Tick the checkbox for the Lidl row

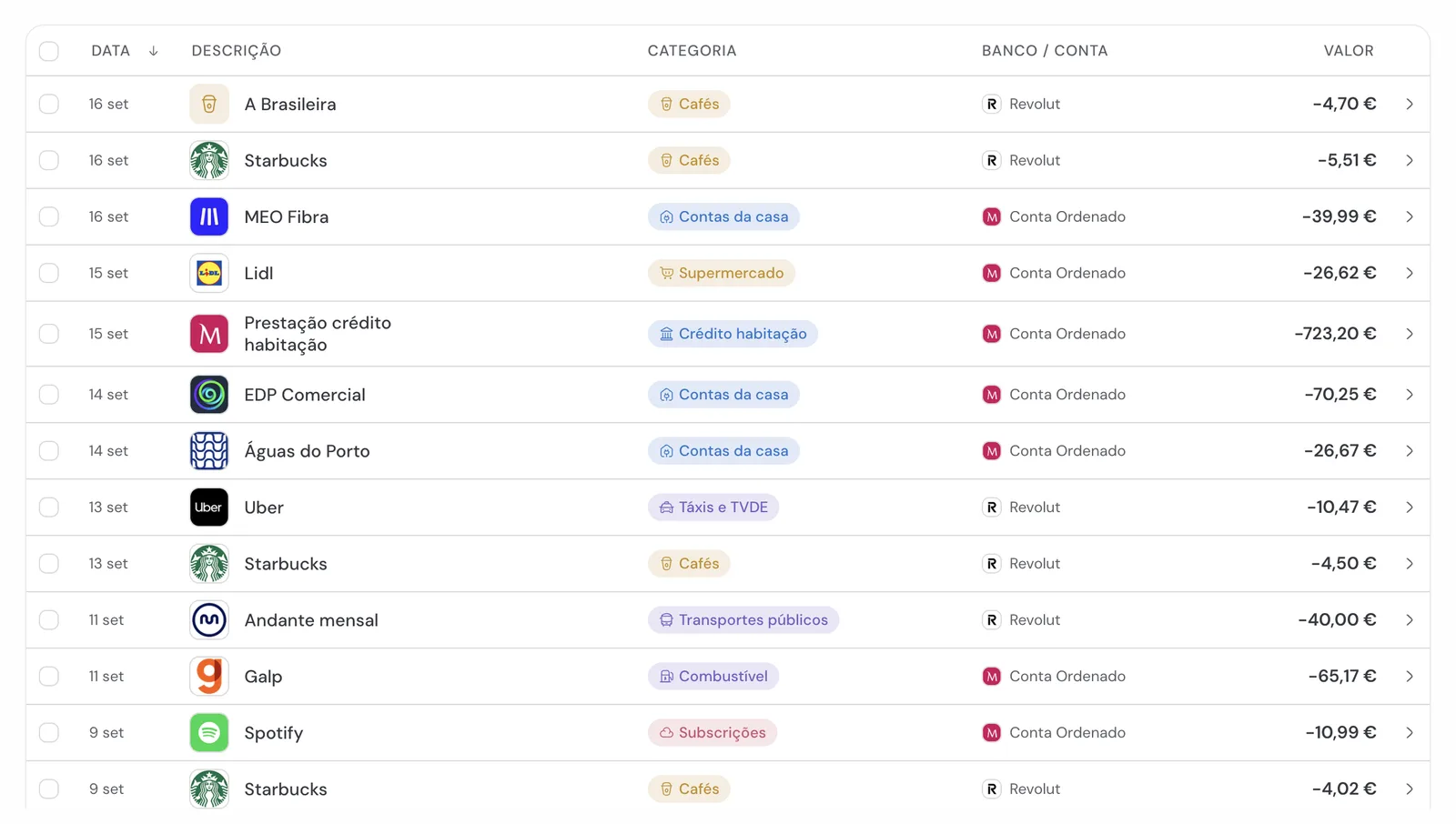click(49, 273)
